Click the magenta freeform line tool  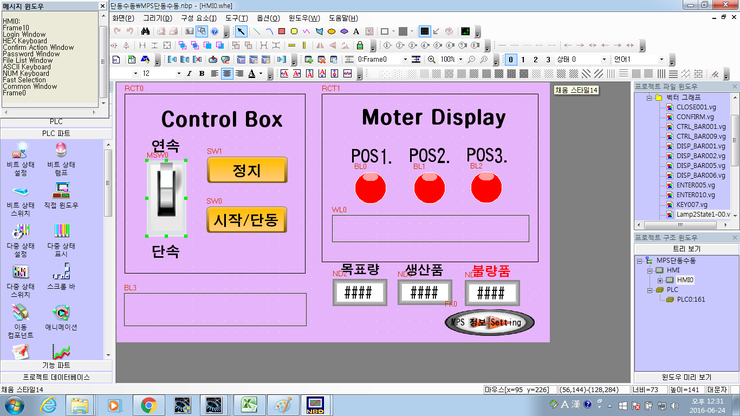tap(306, 32)
